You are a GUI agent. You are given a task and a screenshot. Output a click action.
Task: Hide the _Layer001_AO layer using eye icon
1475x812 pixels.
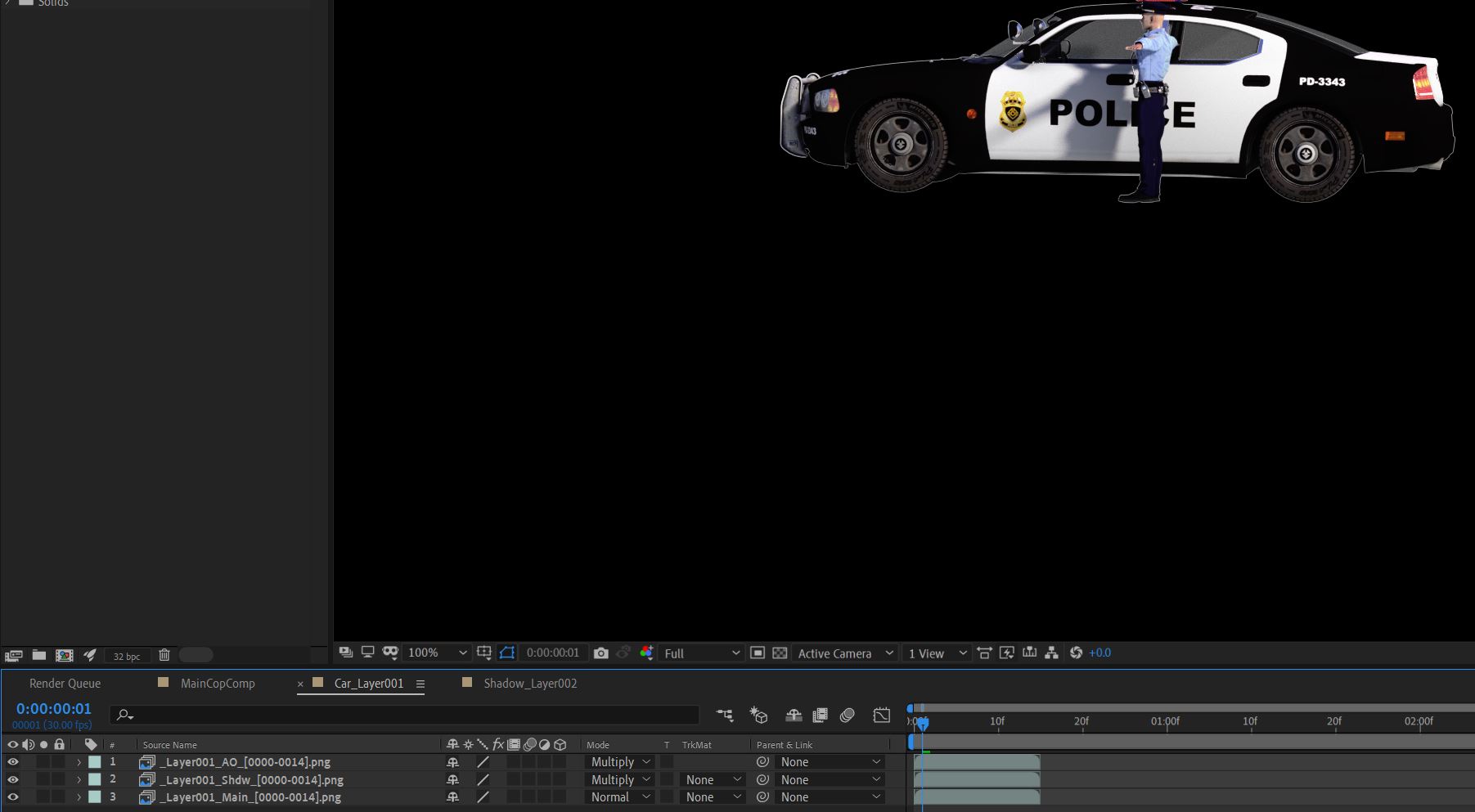coord(12,762)
